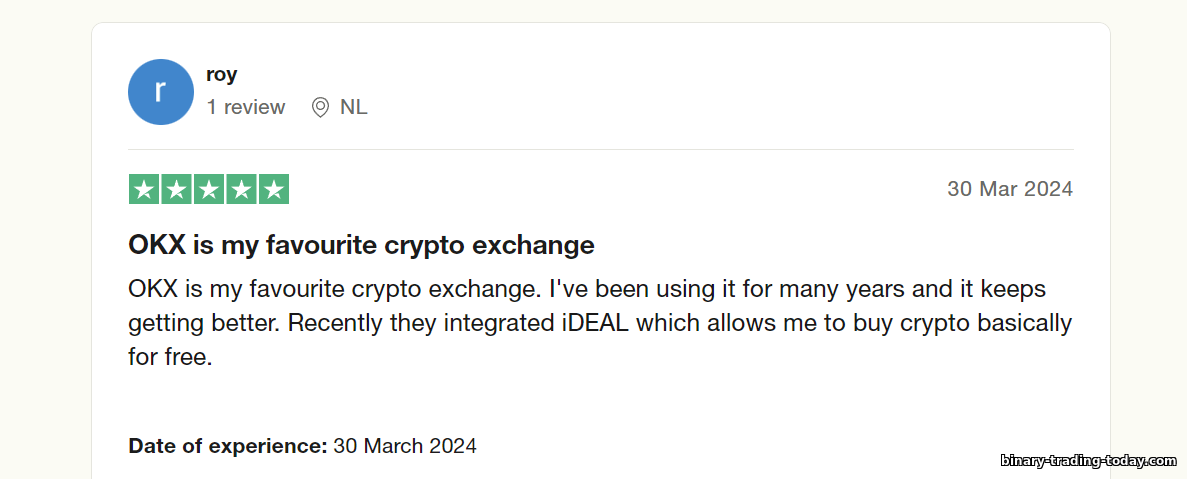The image size is (1187, 479).
Task: Click the '30 March 2024' experience date
Action: coord(405,446)
